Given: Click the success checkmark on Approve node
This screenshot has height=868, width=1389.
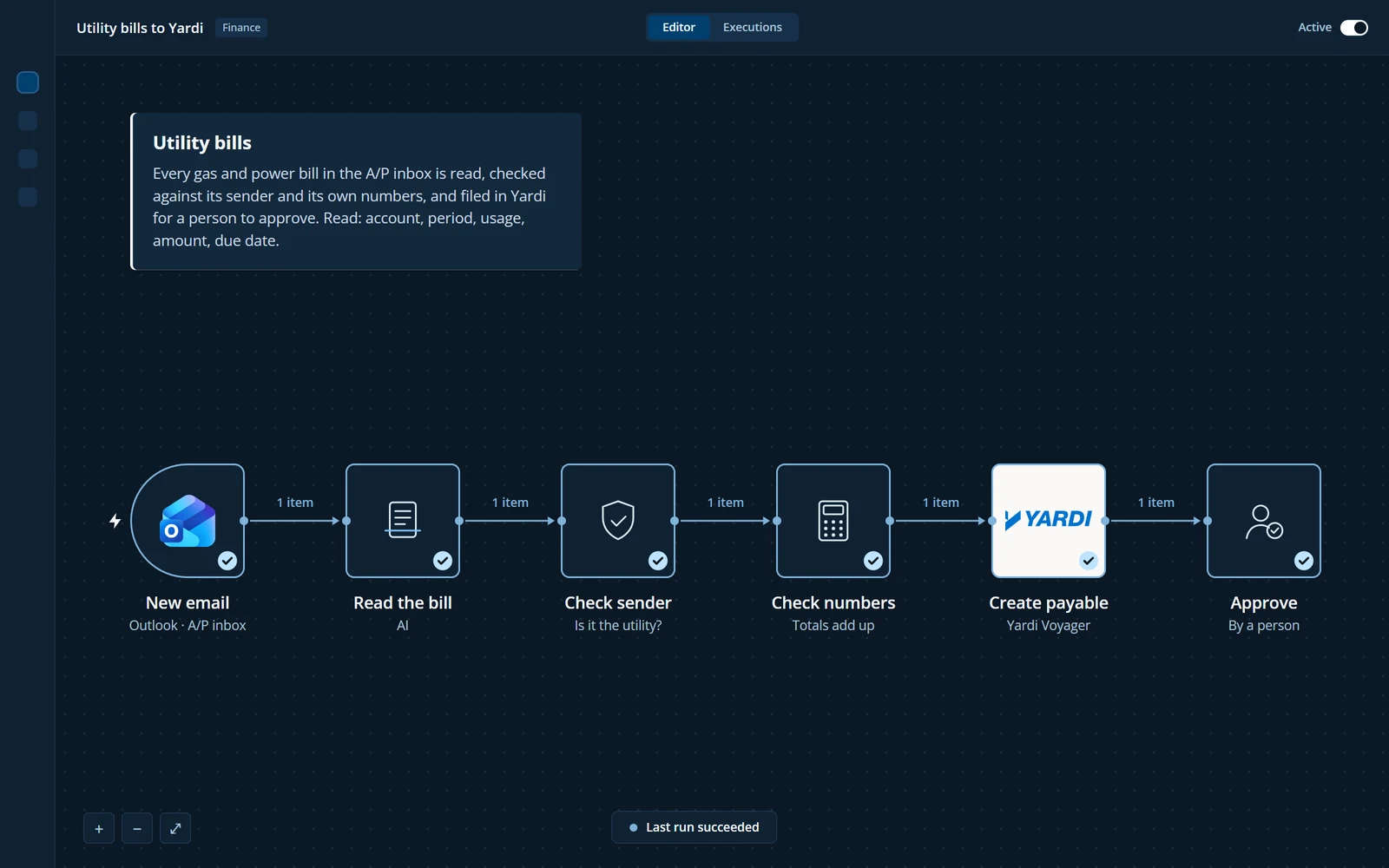Looking at the screenshot, I should [x=1304, y=561].
